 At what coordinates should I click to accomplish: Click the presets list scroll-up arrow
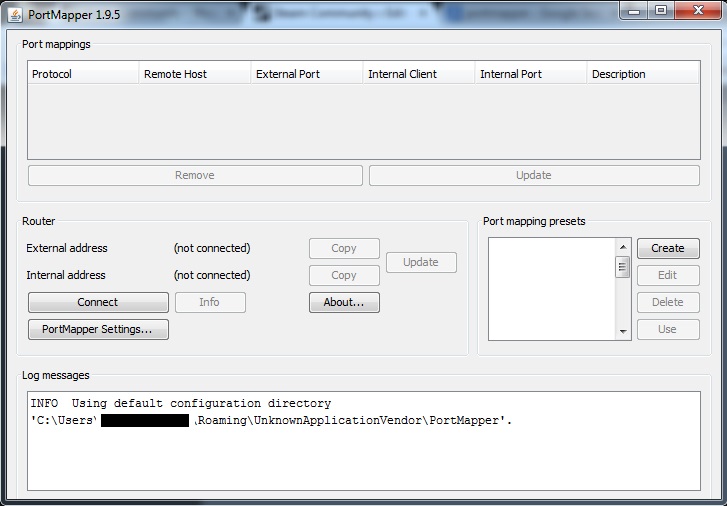point(623,247)
